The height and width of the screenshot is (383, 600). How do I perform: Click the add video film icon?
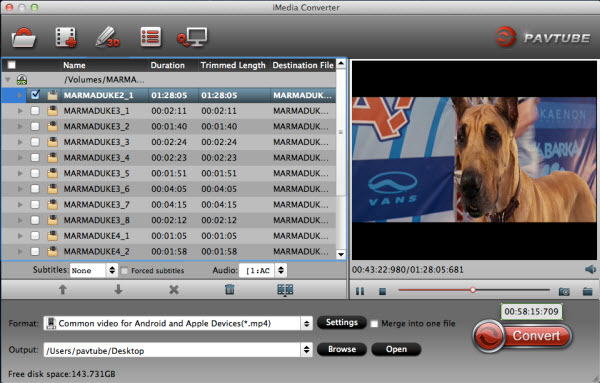(66, 37)
